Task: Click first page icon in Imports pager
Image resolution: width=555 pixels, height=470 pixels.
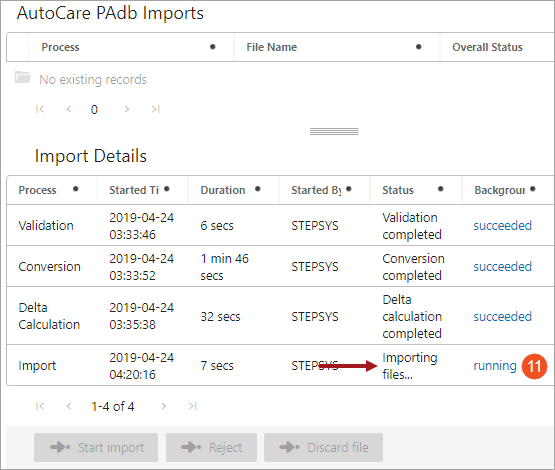Action: coord(40,109)
